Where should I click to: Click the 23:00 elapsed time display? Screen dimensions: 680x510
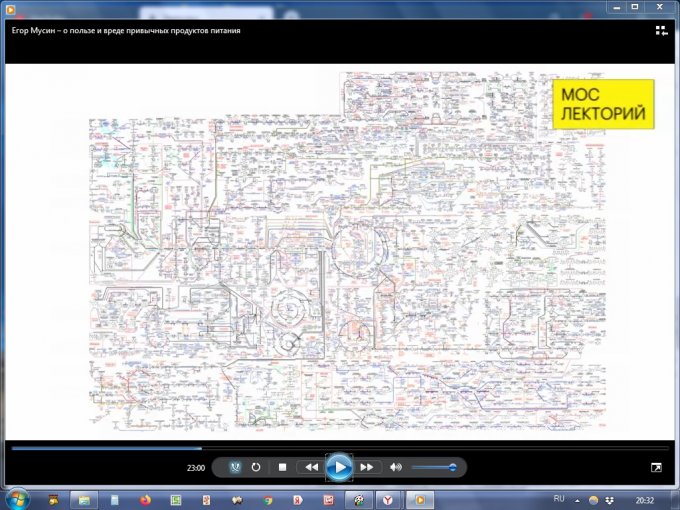196,468
